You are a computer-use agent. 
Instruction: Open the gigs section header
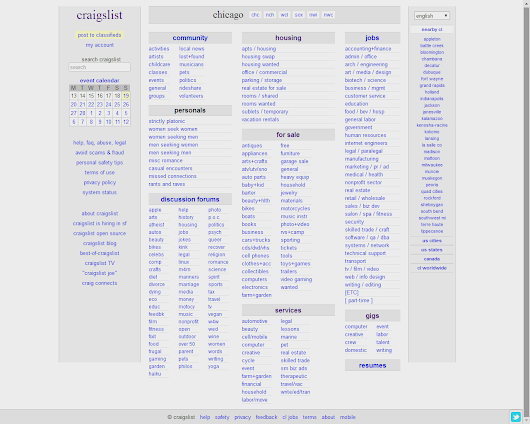(x=372, y=316)
